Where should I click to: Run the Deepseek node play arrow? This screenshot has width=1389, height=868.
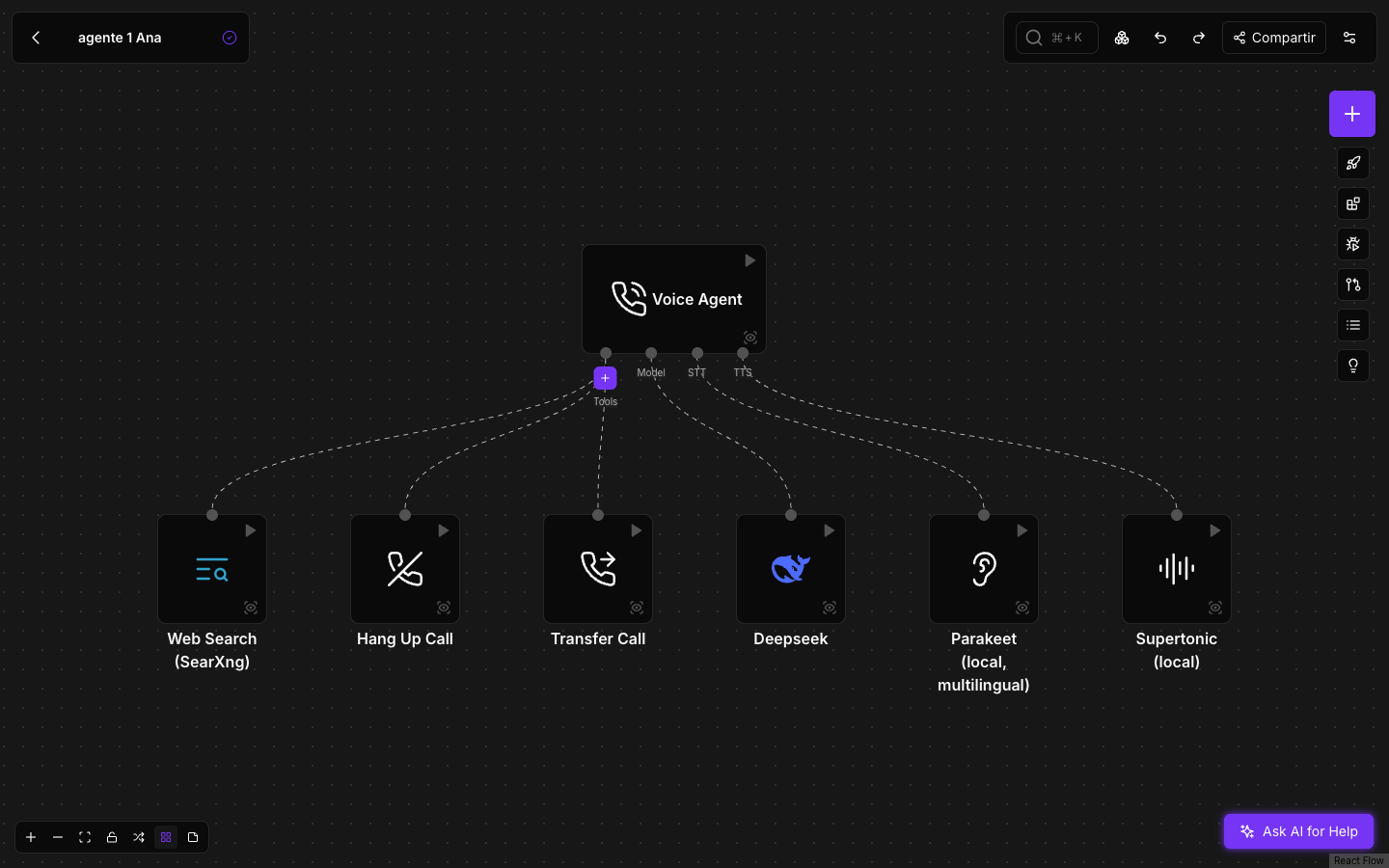click(829, 530)
